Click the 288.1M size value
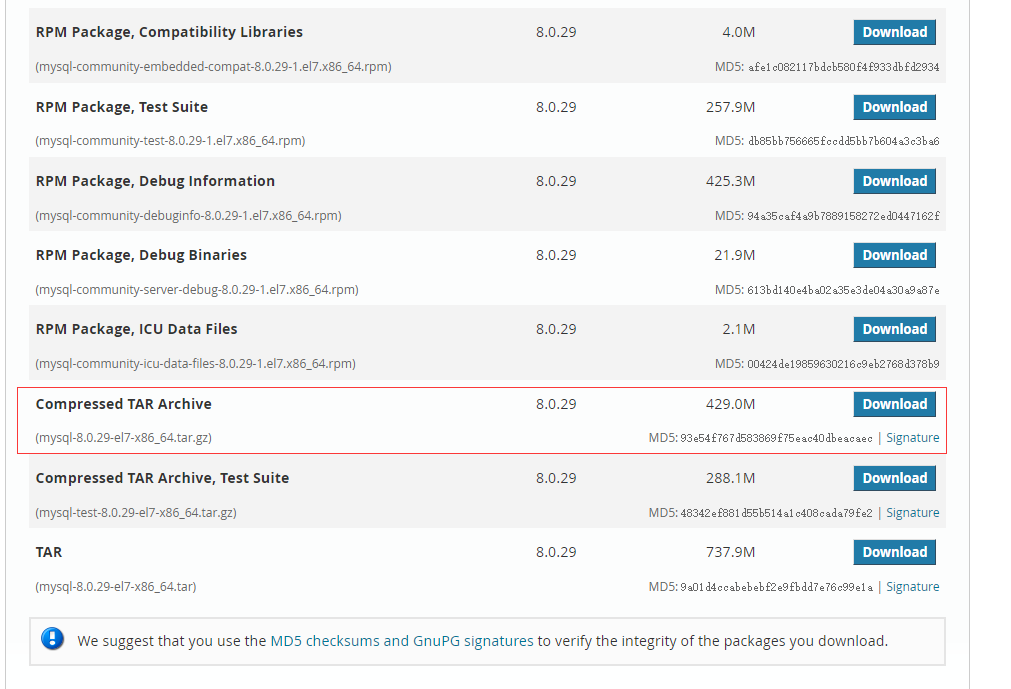The width and height of the screenshot is (1011, 689). tap(731, 478)
